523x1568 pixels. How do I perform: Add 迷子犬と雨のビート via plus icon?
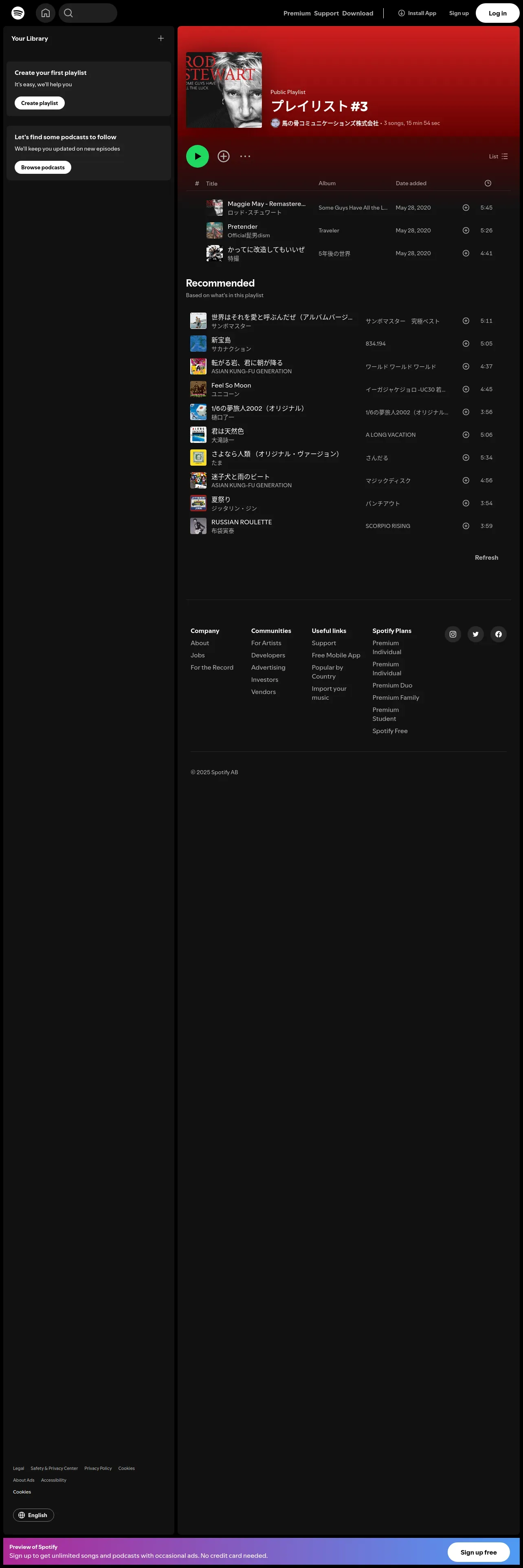coord(466,480)
